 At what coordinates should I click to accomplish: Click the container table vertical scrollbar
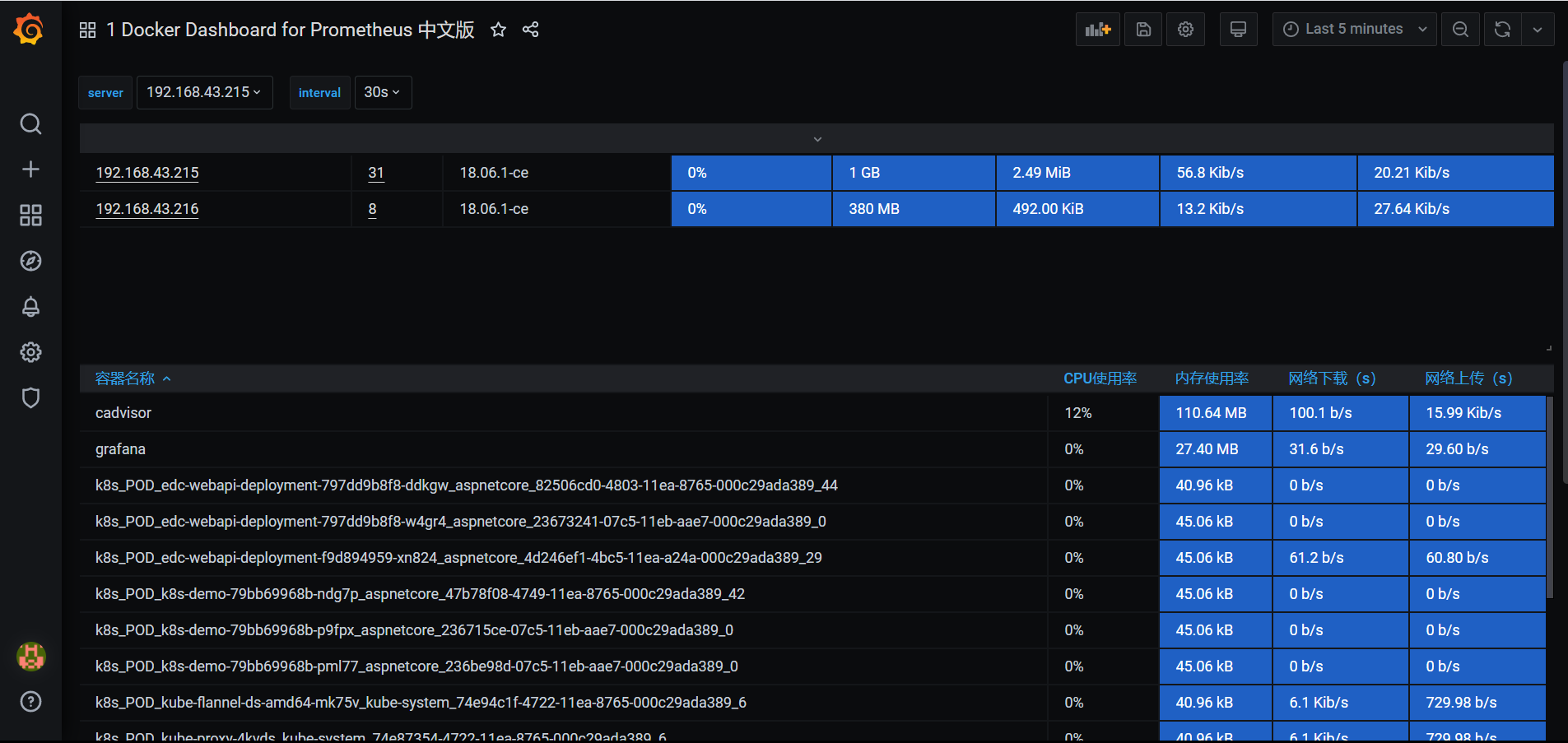[1550, 497]
